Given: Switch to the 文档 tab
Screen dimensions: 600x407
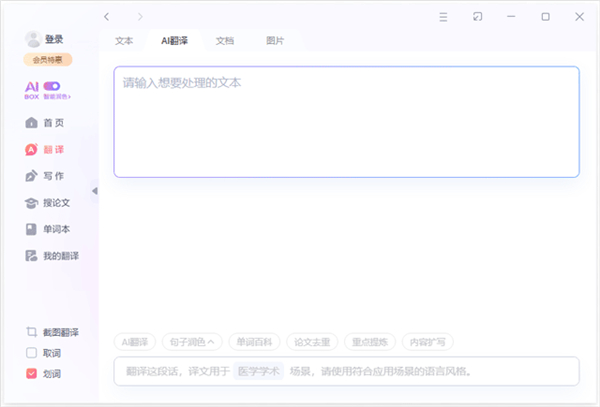Looking at the screenshot, I should point(225,41).
